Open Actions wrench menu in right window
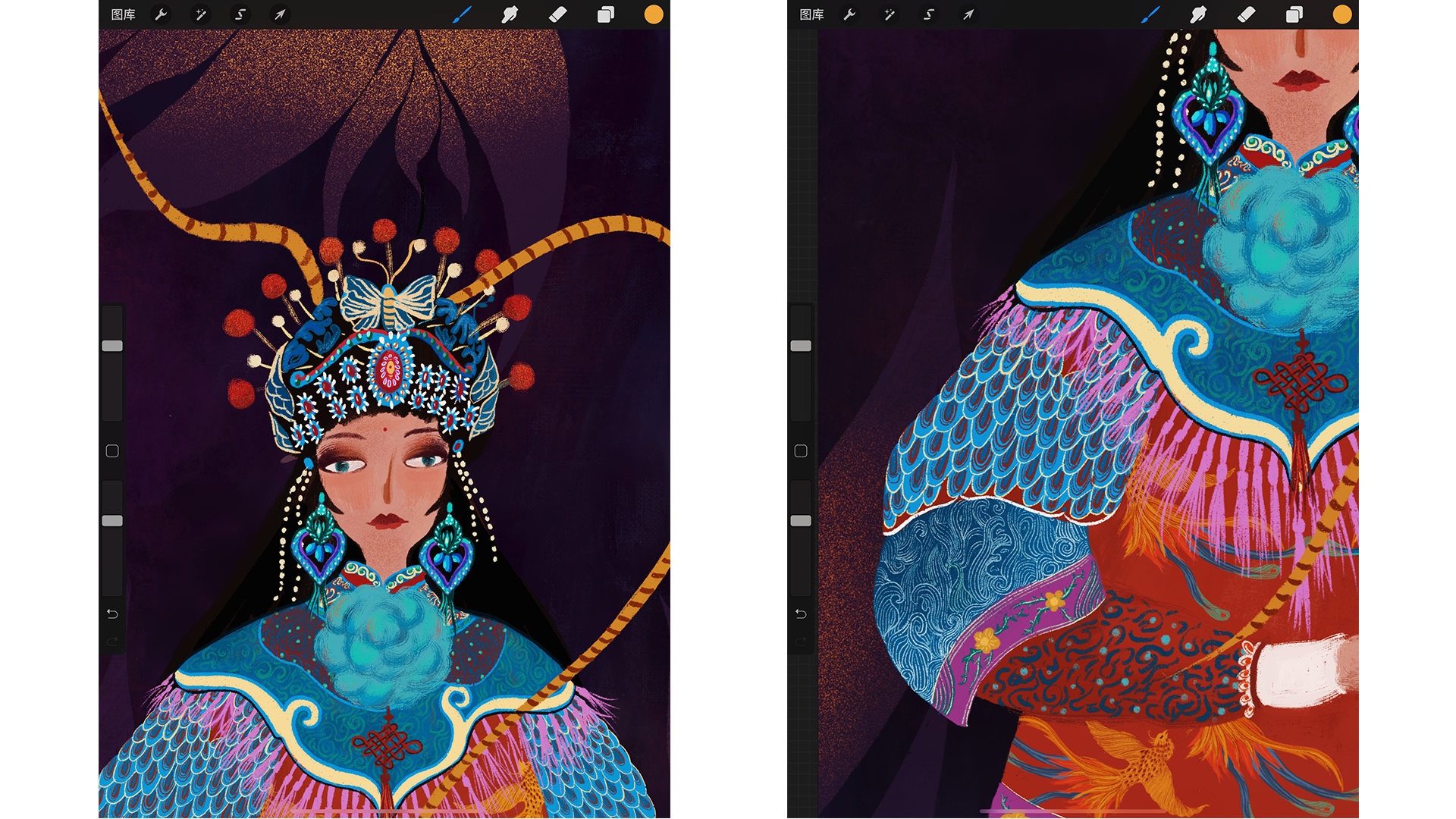Viewport: 1456px width, 819px height. tap(849, 14)
